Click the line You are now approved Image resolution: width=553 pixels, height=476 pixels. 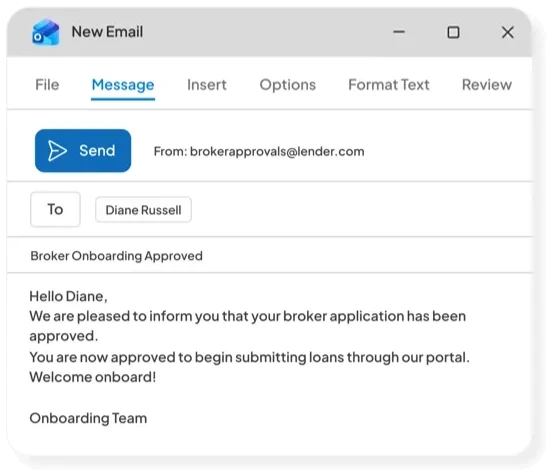(x=249, y=357)
